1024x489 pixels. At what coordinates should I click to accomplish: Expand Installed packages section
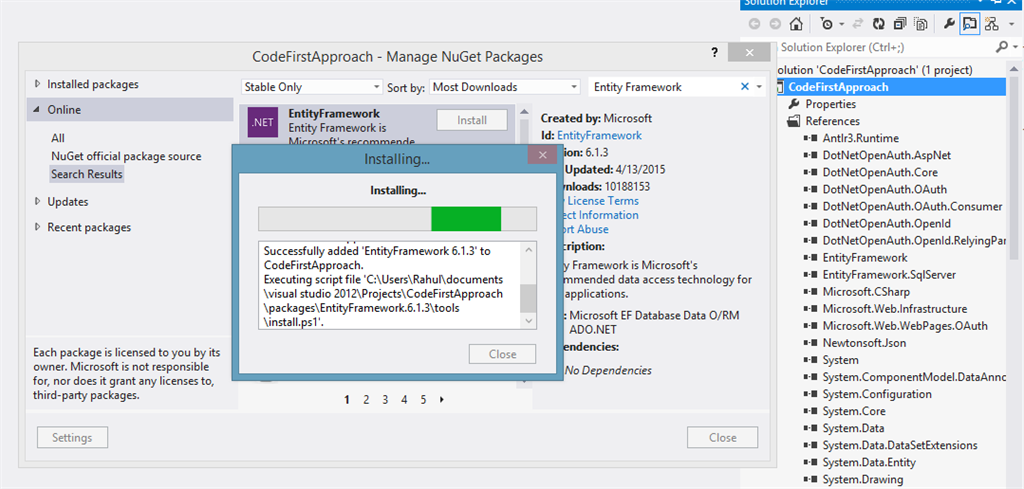(x=38, y=84)
